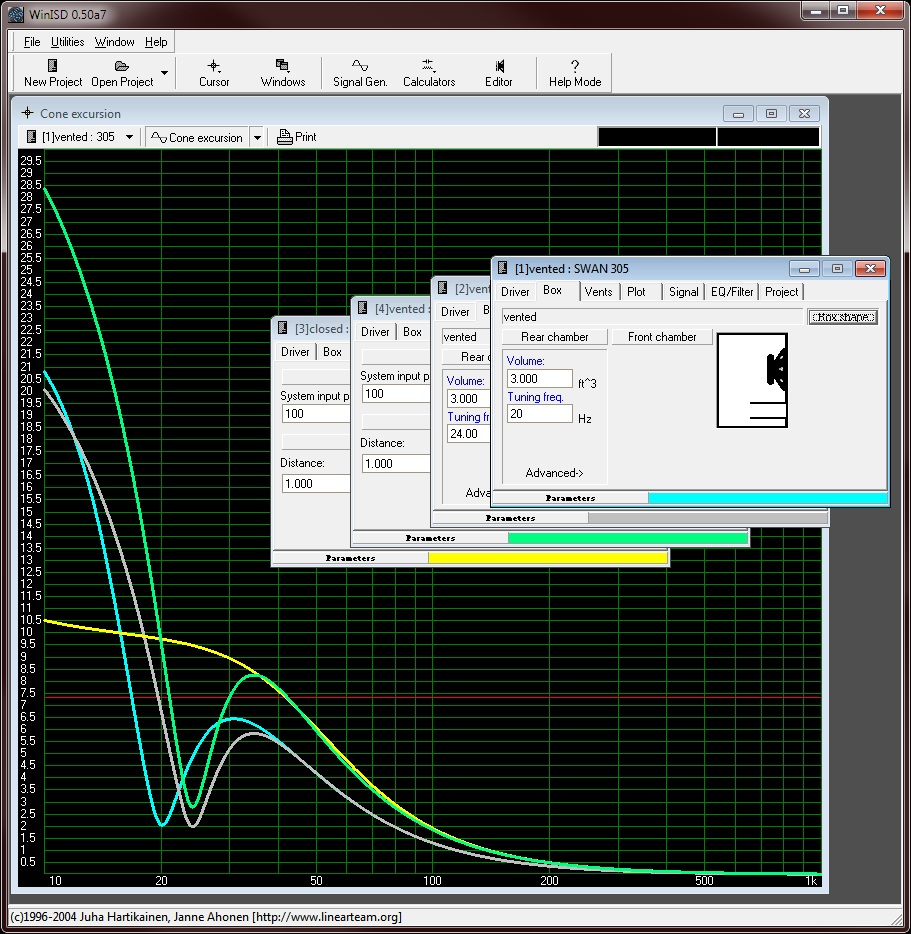The width and height of the screenshot is (911, 934).
Task: Click Distance field 1.000 in [4]vented window
Action: tap(396, 463)
